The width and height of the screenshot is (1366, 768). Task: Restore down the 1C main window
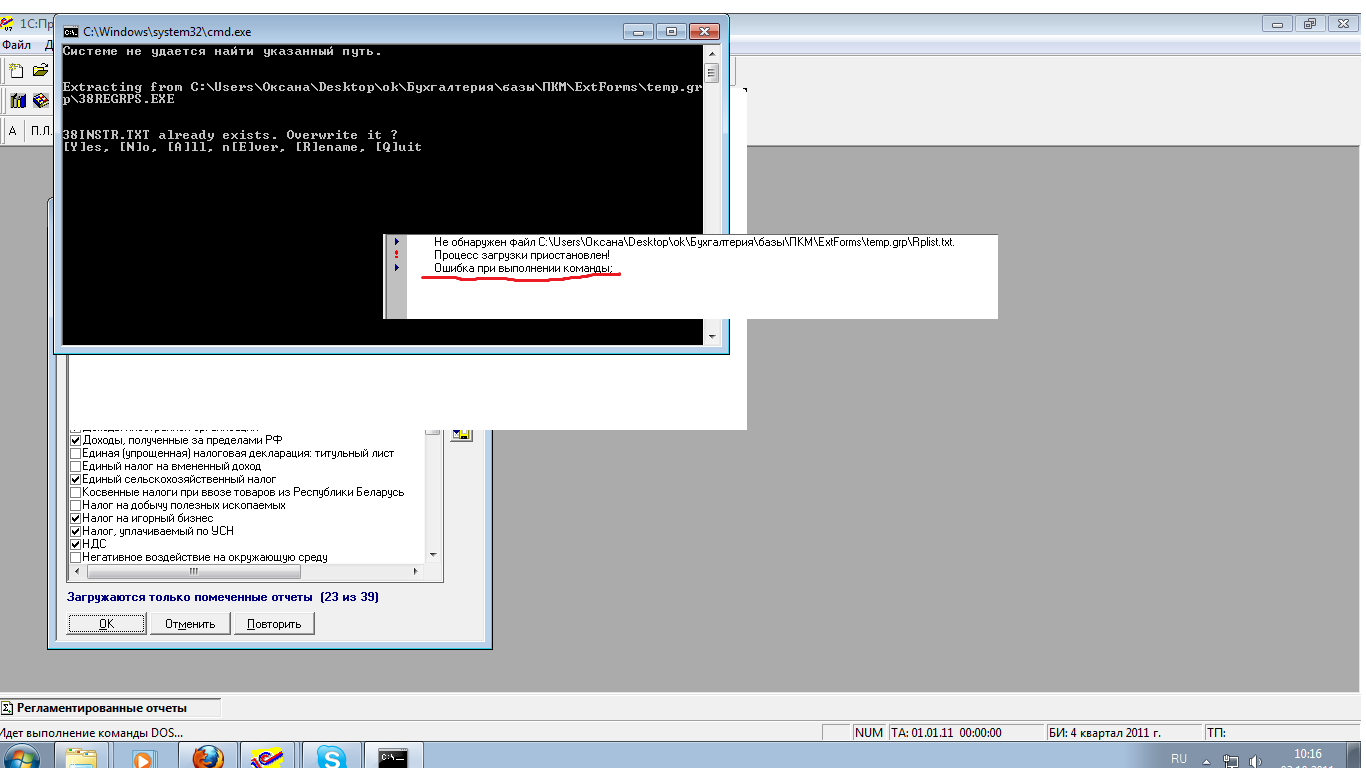coord(1312,23)
